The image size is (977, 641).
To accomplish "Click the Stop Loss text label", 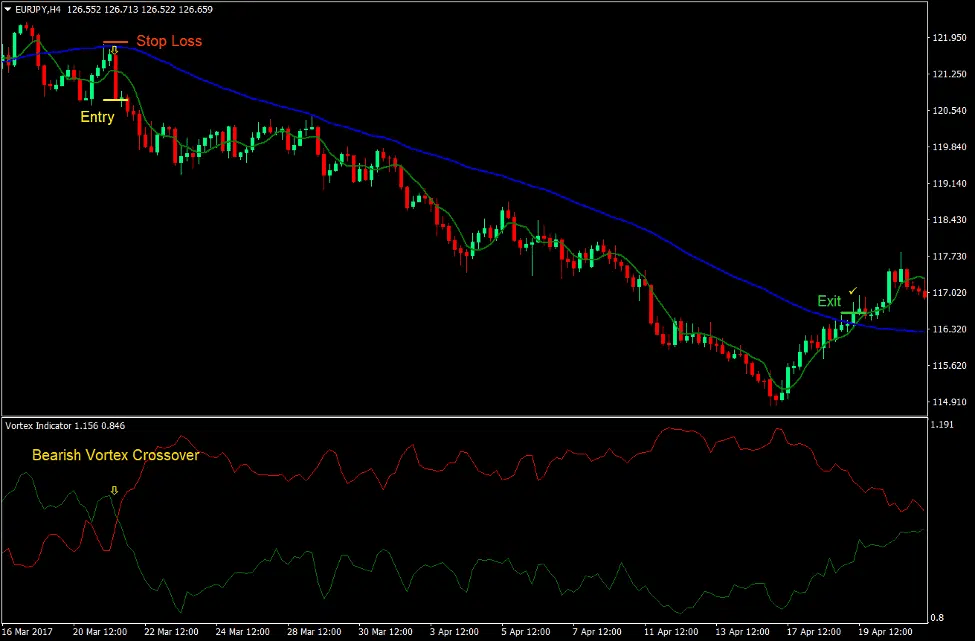I will (x=171, y=41).
